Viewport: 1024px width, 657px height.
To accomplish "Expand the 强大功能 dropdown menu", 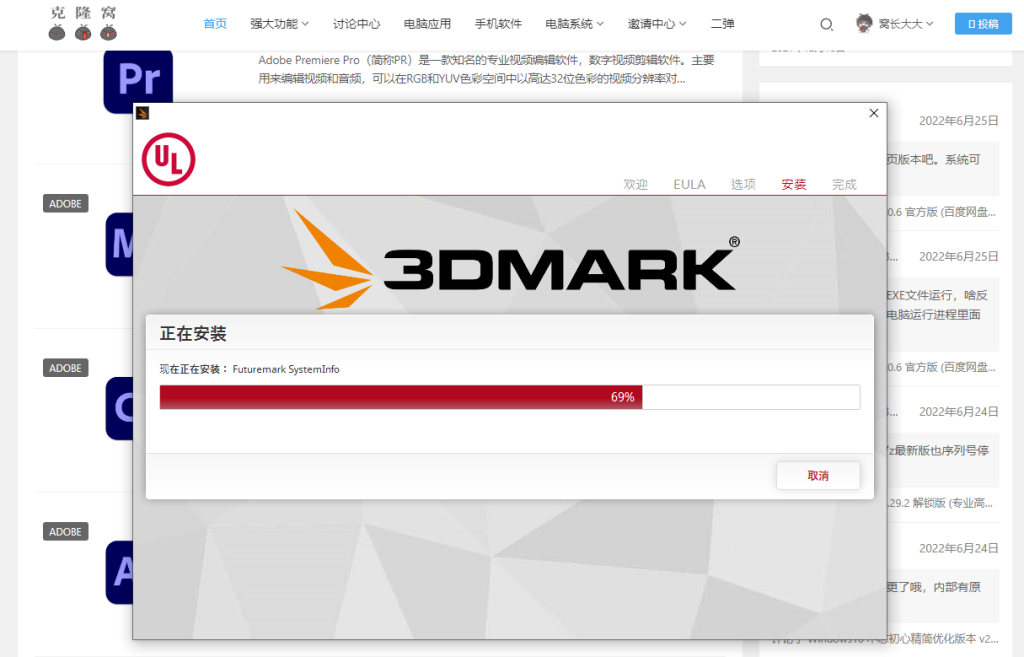I will click(280, 24).
